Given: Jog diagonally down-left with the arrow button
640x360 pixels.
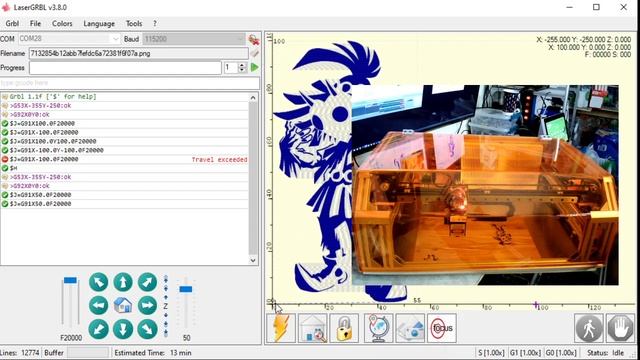Looking at the screenshot, I should click(98, 329).
